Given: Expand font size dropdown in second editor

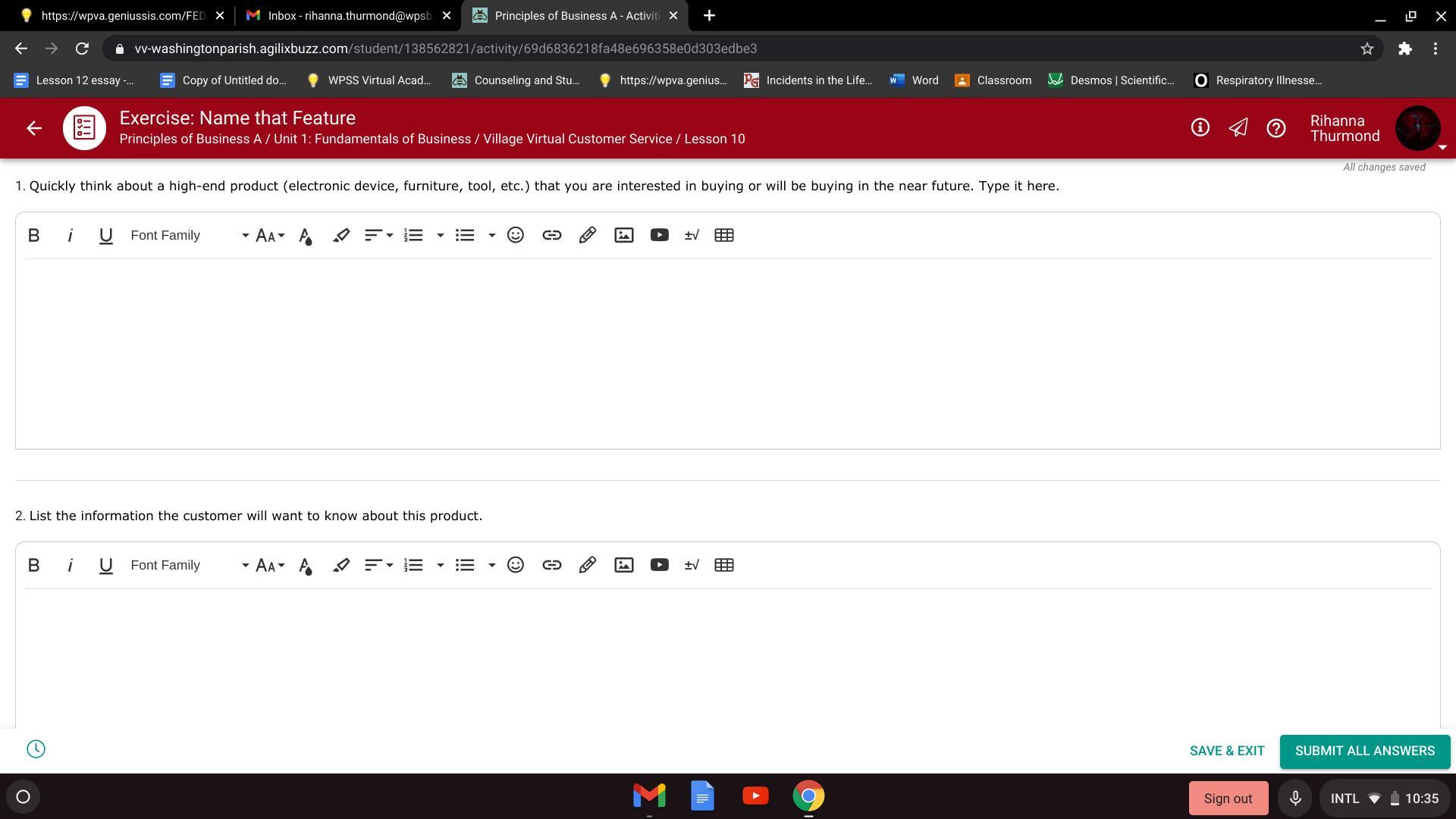Looking at the screenshot, I should 270,565.
